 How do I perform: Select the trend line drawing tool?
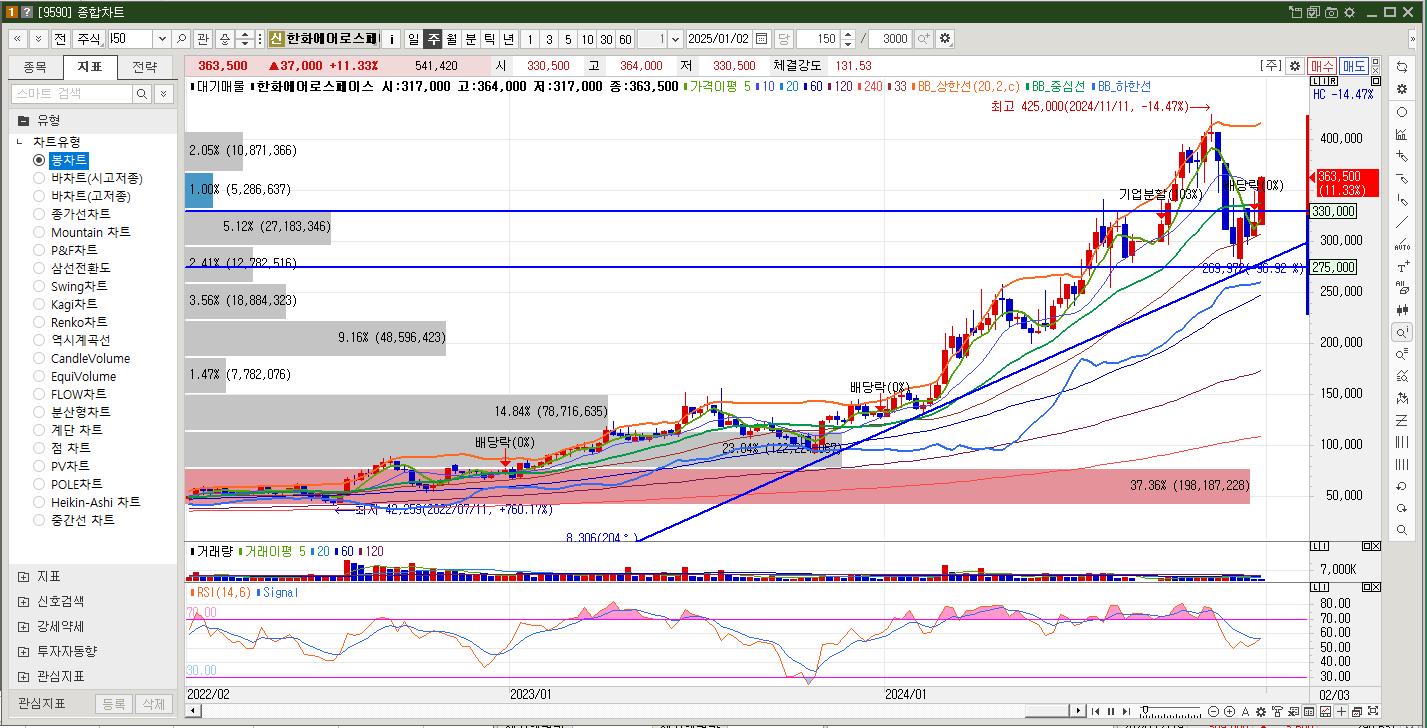(x=1402, y=222)
